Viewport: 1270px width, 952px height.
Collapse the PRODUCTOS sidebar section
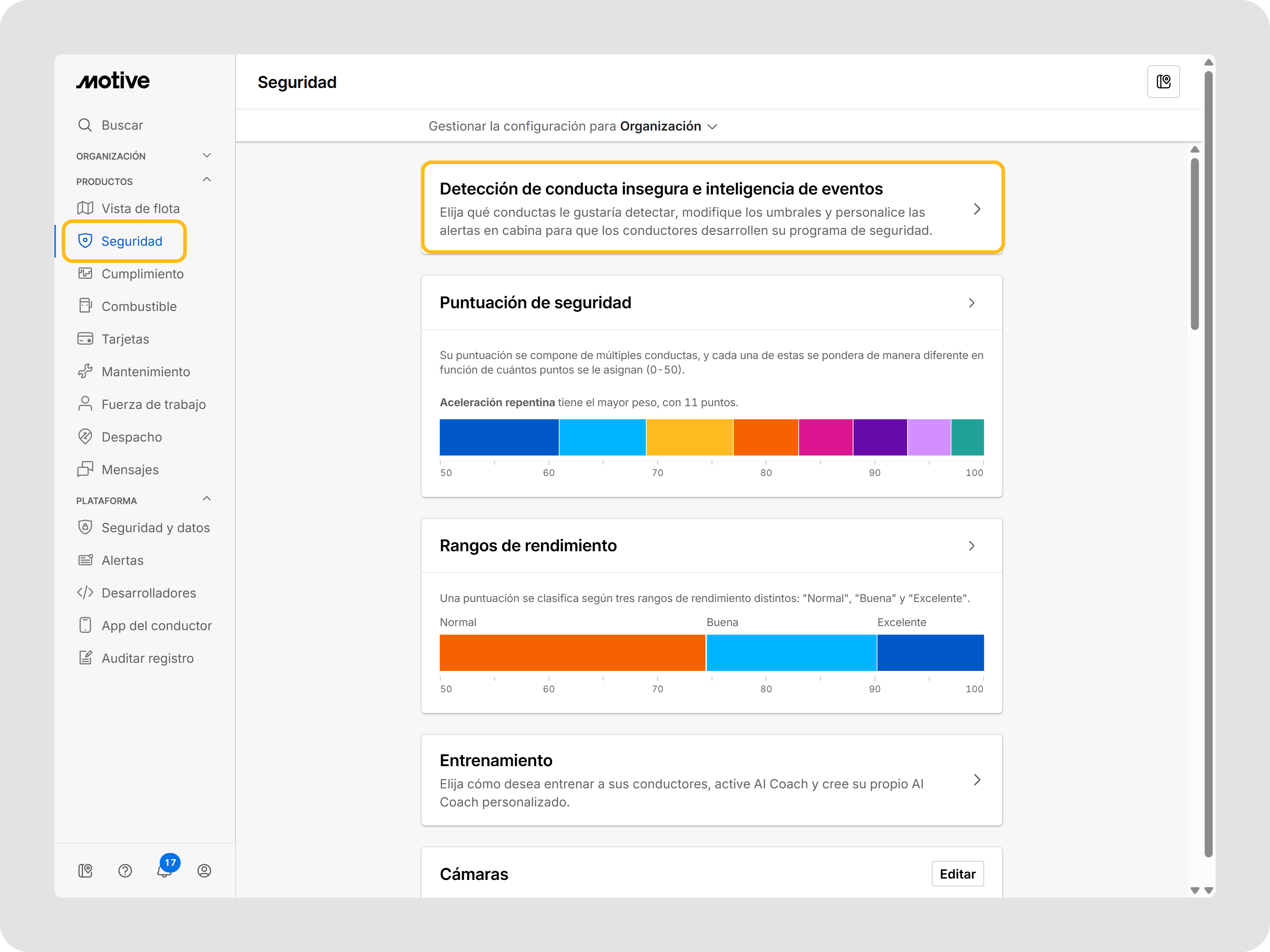coord(207,180)
